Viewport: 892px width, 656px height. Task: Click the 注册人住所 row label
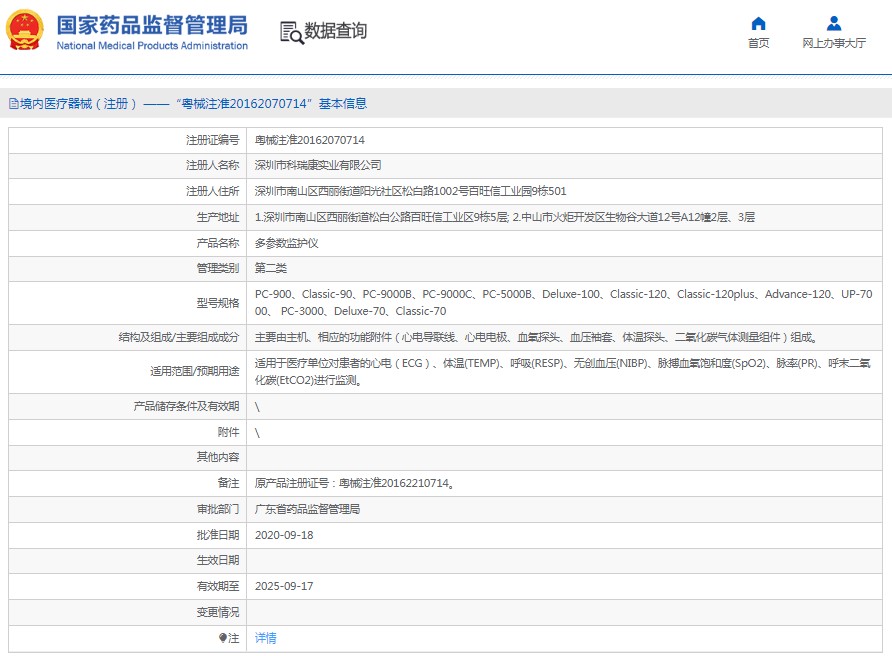pos(212,191)
